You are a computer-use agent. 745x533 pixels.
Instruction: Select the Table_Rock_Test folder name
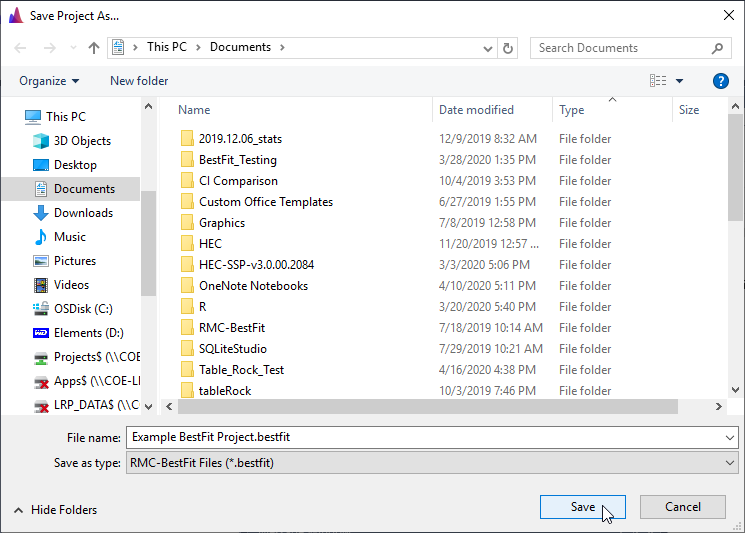coord(241,370)
